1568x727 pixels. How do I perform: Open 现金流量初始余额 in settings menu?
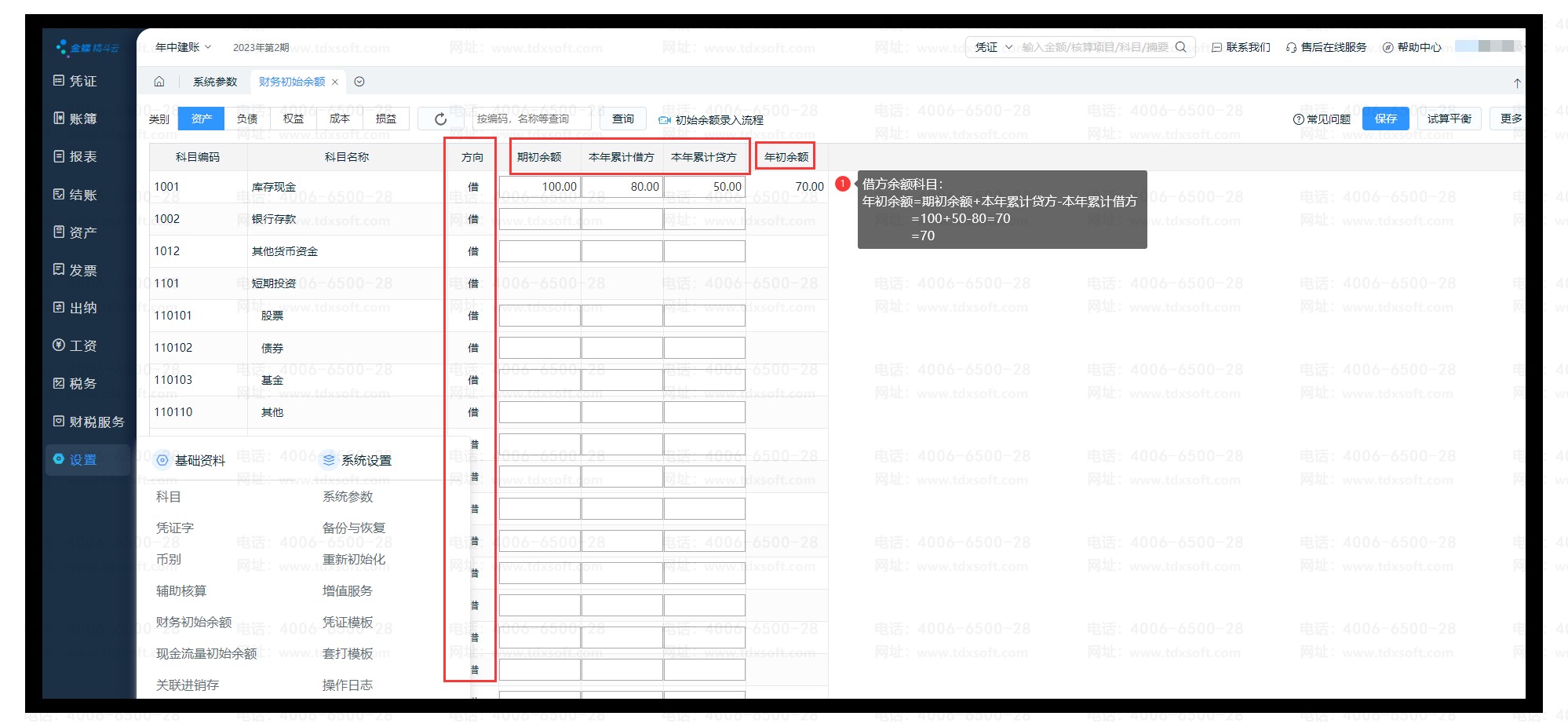click(x=206, y=654)
